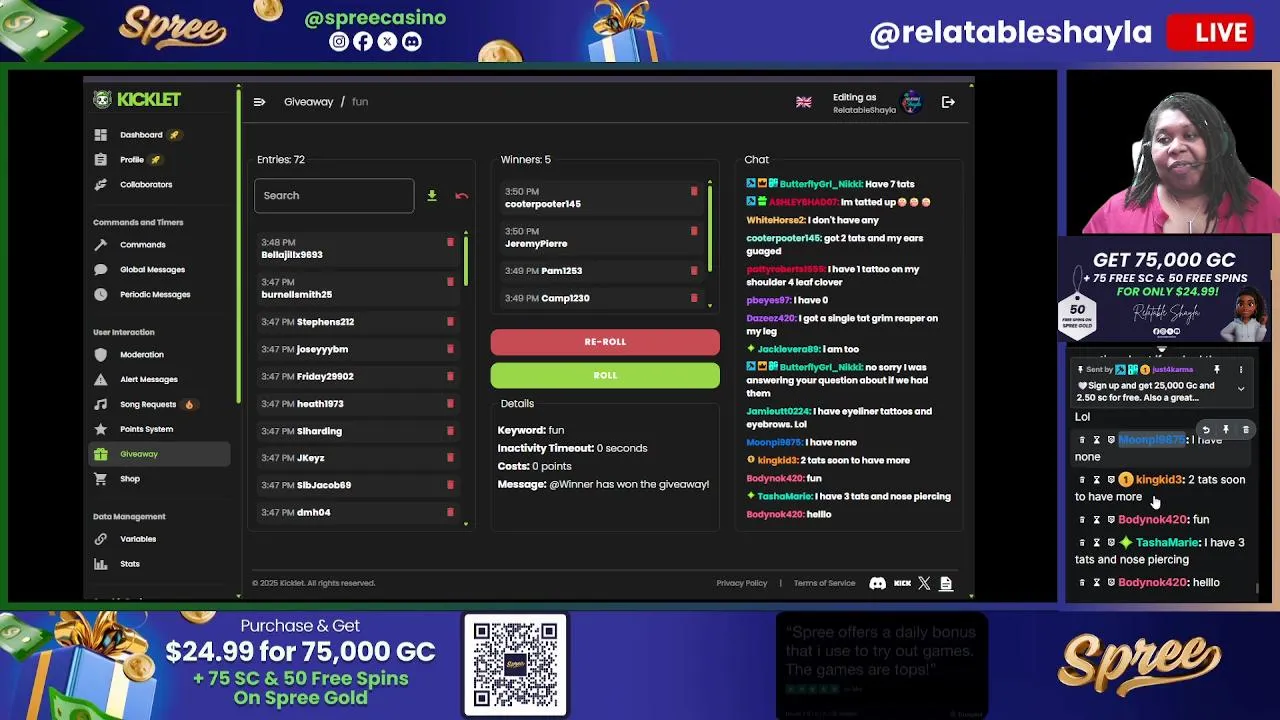Remove winner Camp1230 with trash icon
Viewport: 1280px width, 720px height.
click(694, 298)
